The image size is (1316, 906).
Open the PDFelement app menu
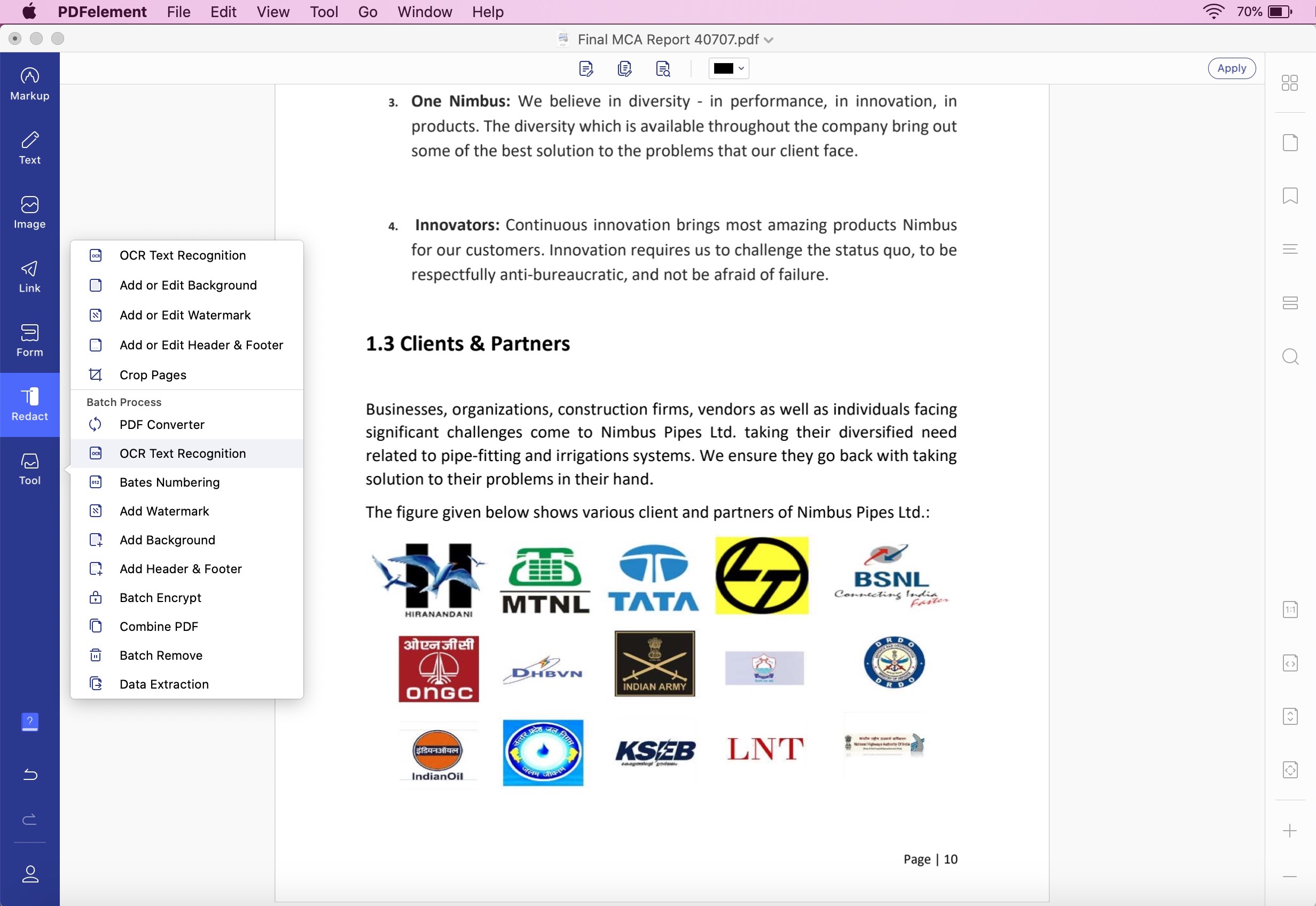pos(102,12)
